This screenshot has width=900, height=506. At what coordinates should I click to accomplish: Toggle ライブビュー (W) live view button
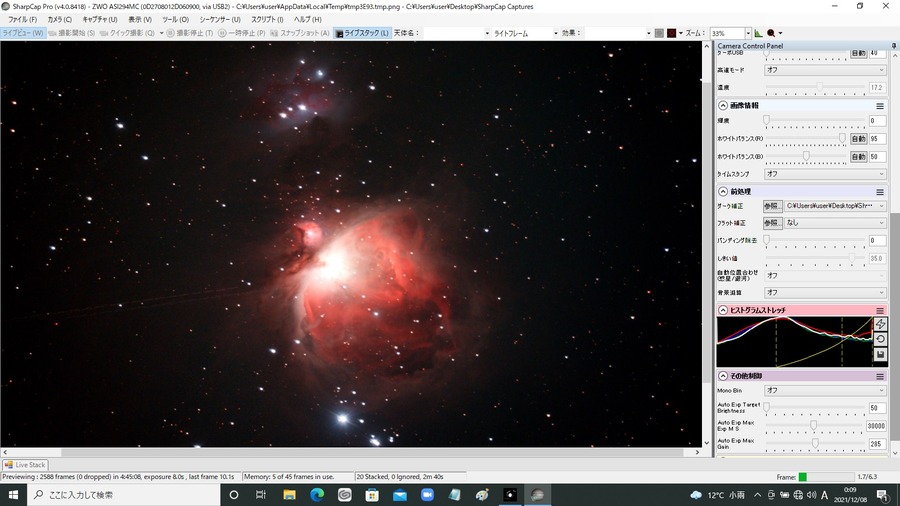[x=23, y=33]
